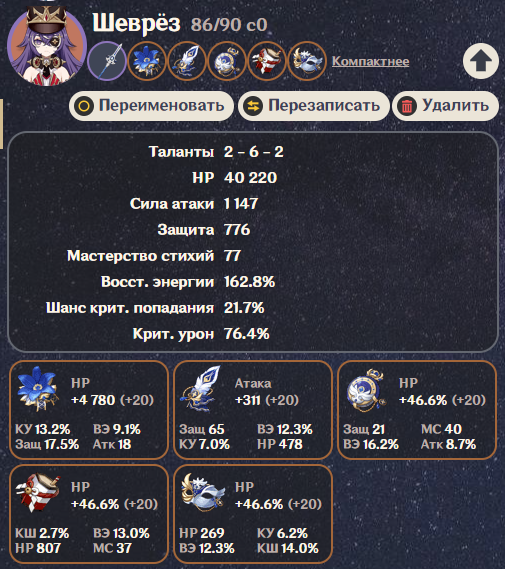Click the yellow swap arrows icon
The image size is (505, 569).
coord(253,106)
